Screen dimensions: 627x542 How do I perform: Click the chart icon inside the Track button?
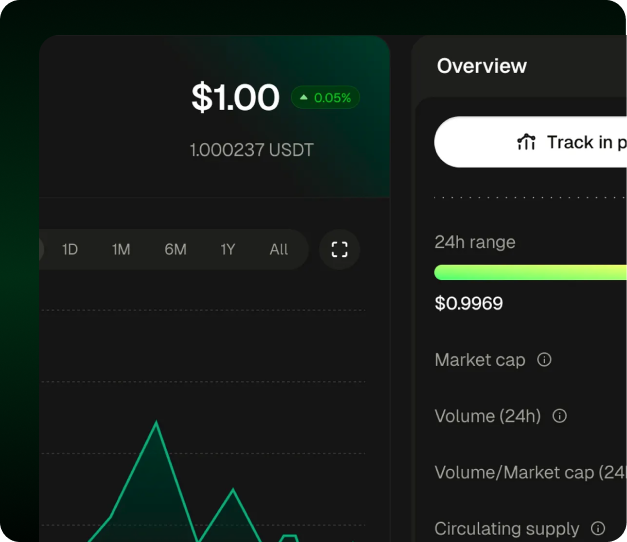point(526,142)
